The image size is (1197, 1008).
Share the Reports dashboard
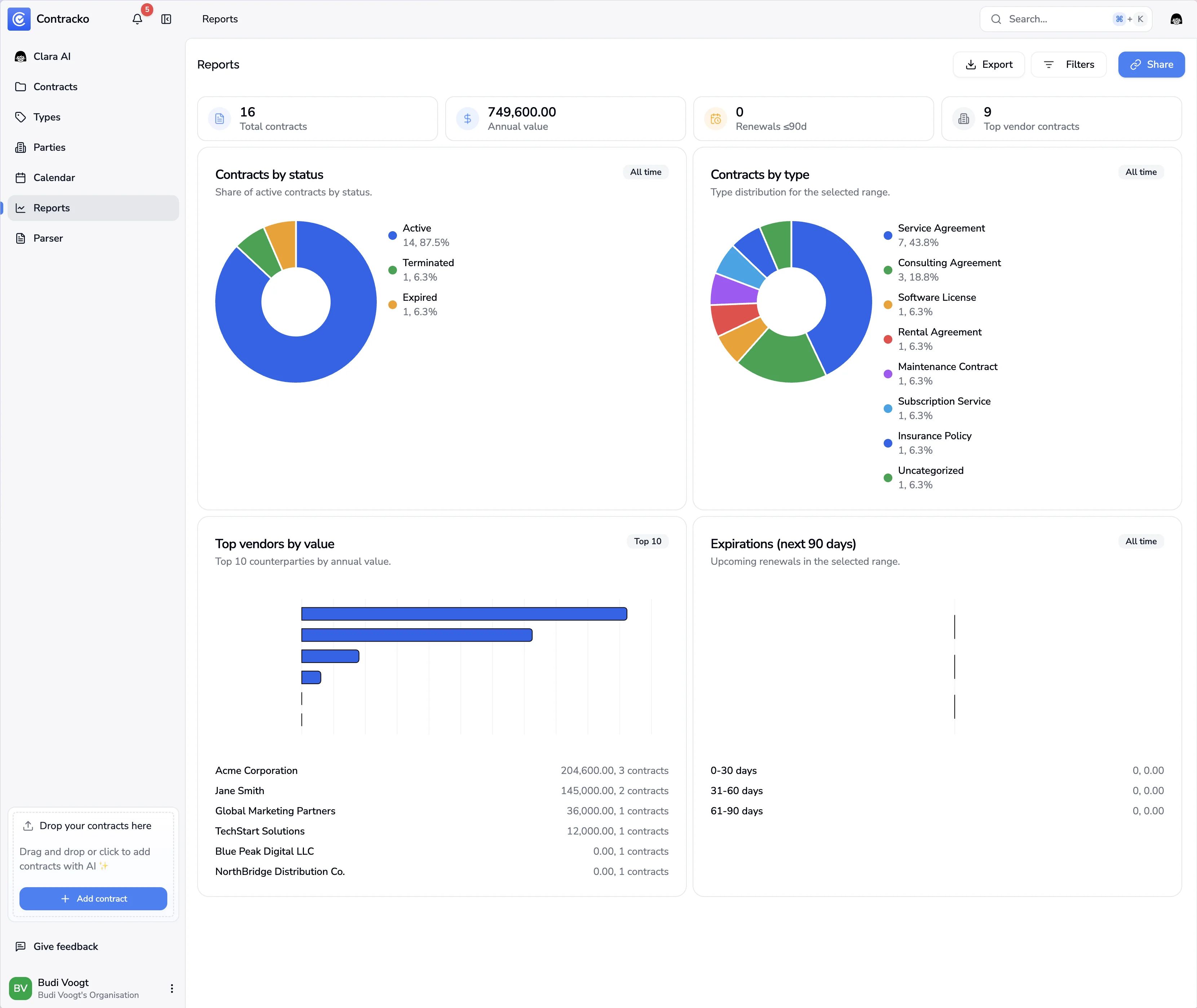(x=1151, y=64)
